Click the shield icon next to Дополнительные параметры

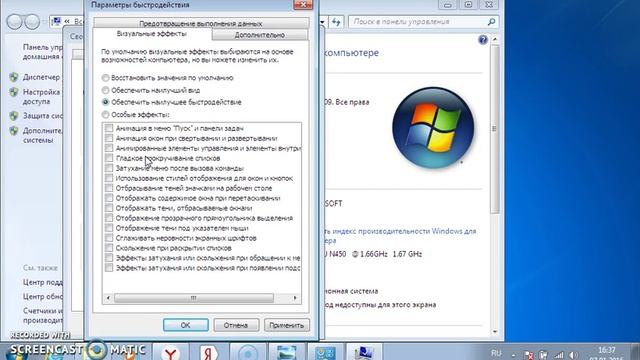(x=14, y=131)
